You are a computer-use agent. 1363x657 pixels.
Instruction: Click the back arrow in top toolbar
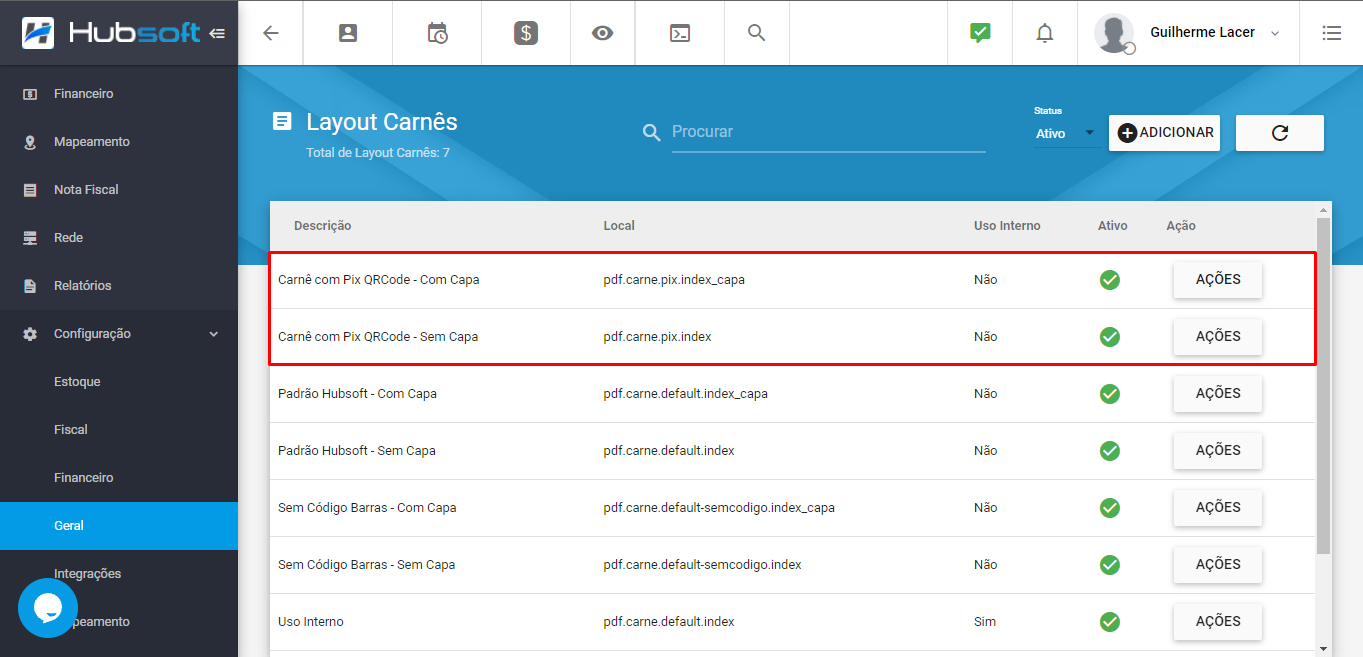pos(270,33)
